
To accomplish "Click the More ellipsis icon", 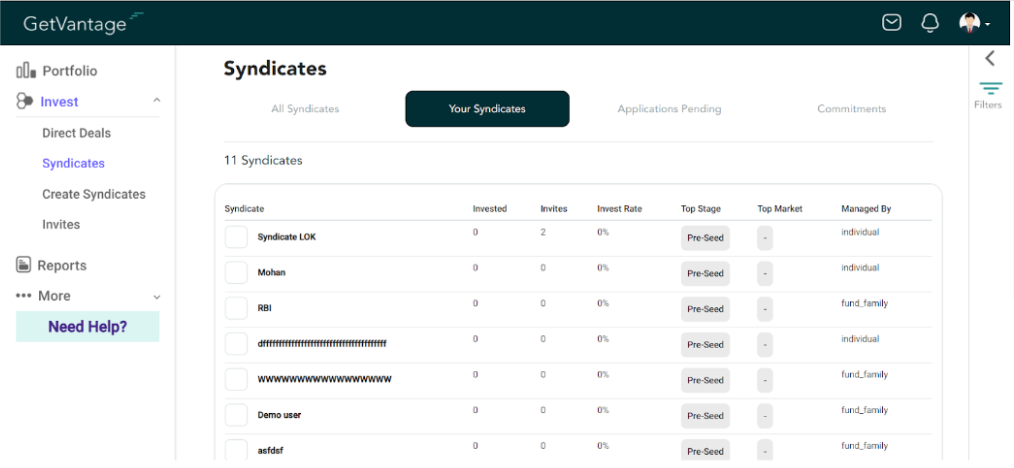I will 24,295.
